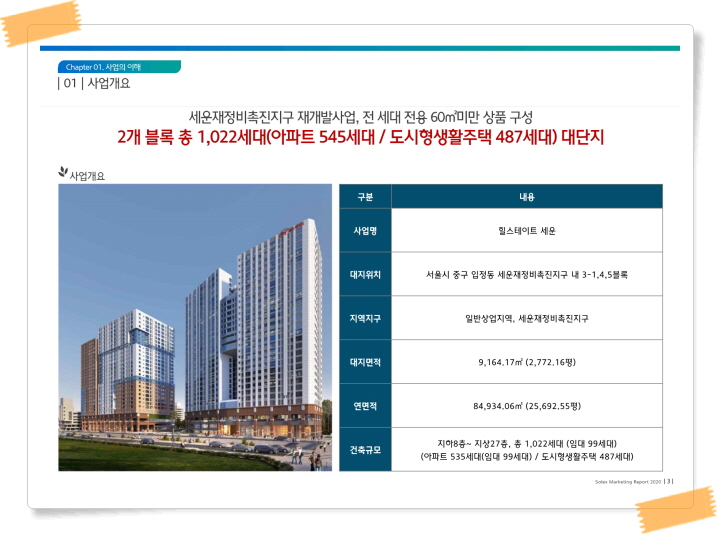Select the red '2개 블록 총 1,022세대' headline
717x534 pixels.
(360, 137)
